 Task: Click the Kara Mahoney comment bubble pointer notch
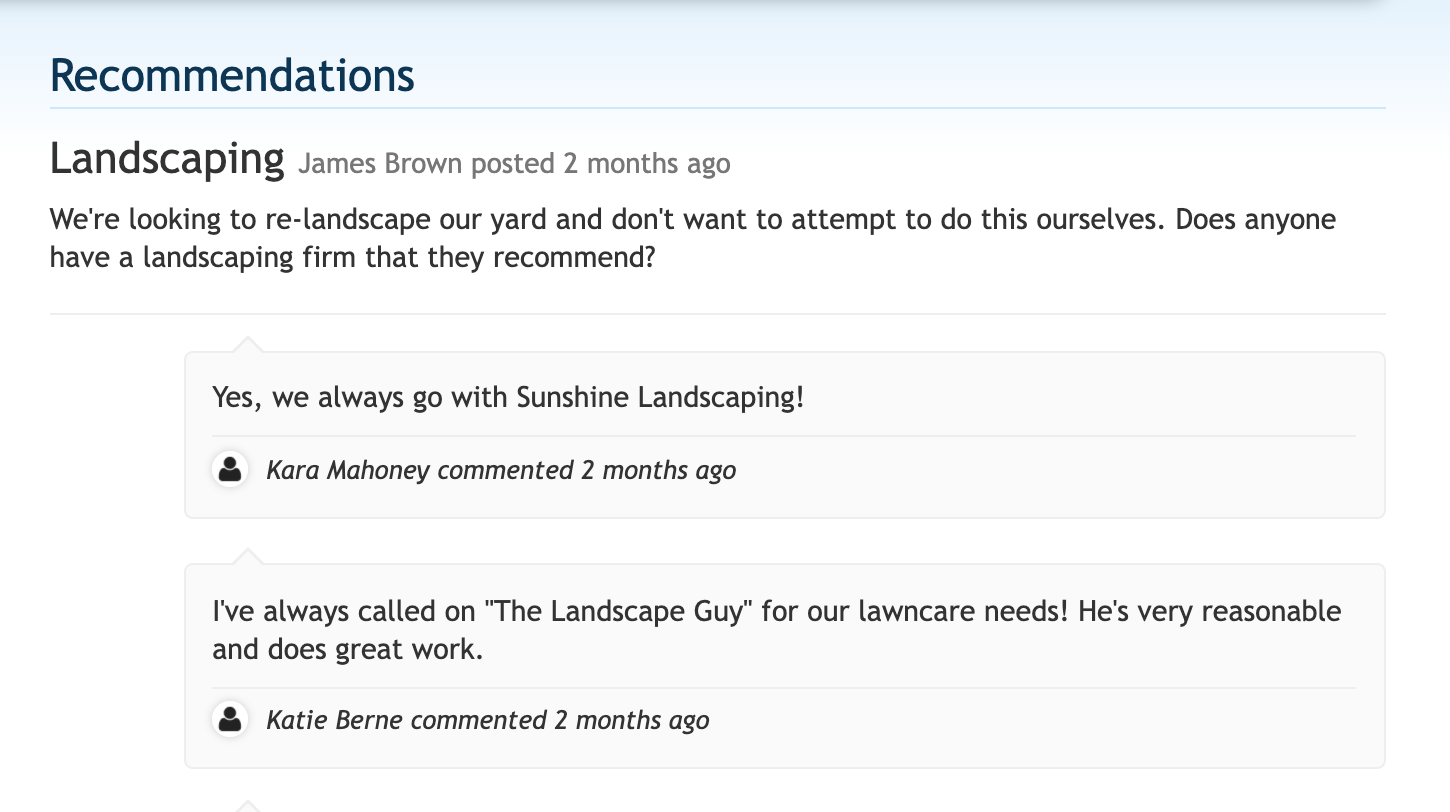(x=247, y=345)
